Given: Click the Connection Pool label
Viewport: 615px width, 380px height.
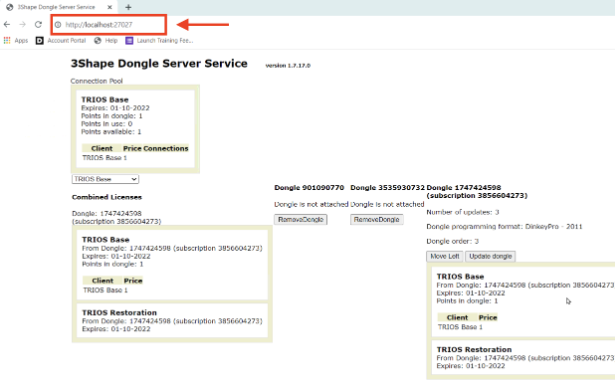Looking at the screenshot, I should point(96,81).
